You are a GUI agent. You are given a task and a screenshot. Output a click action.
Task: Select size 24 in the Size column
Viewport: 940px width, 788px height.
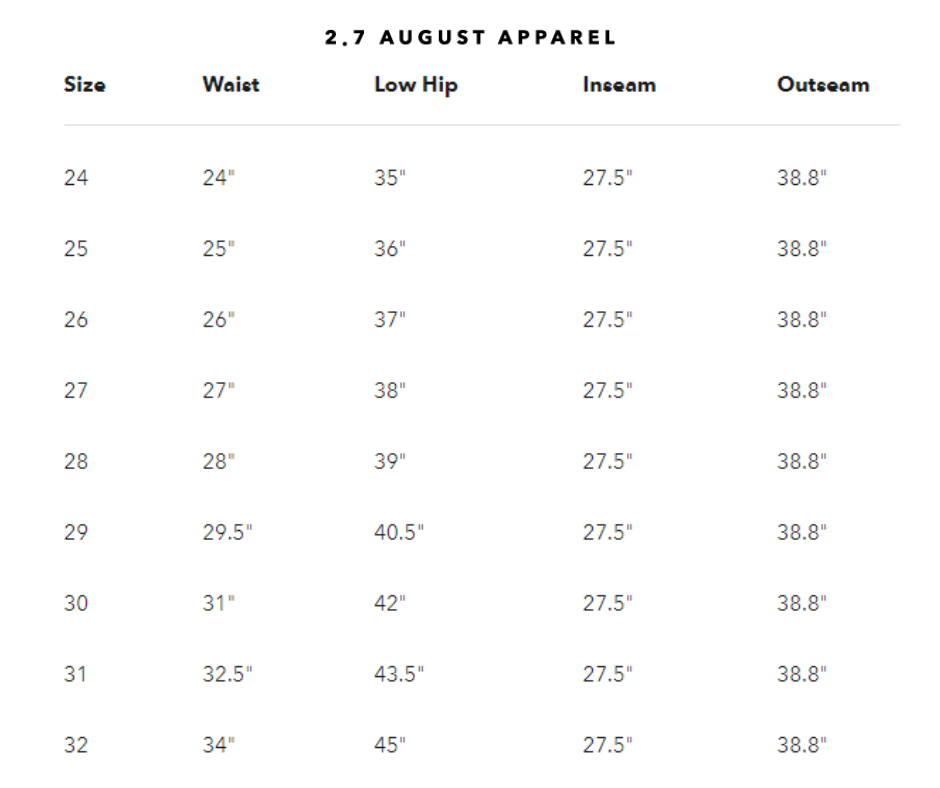click(x=76, y=179)
